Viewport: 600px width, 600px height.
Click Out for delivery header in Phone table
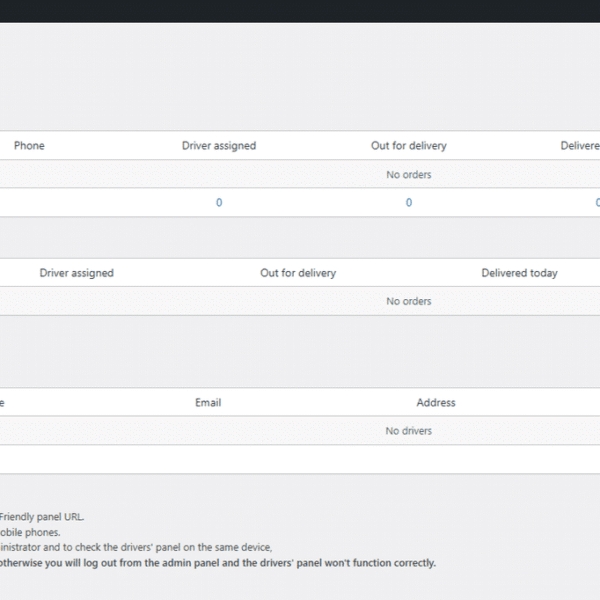pos(409,145)
